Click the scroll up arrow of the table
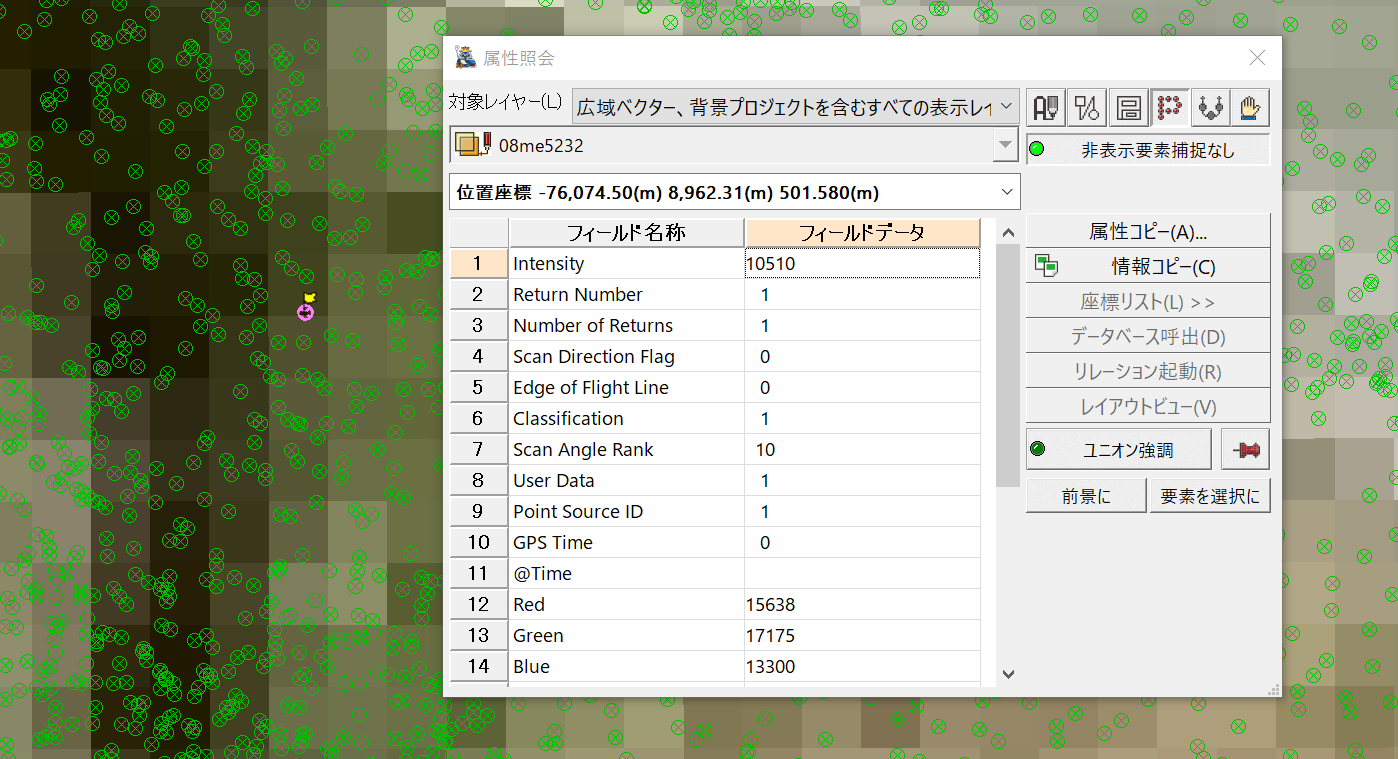Screen dimensions: 1398x759 coord(1008,233)
